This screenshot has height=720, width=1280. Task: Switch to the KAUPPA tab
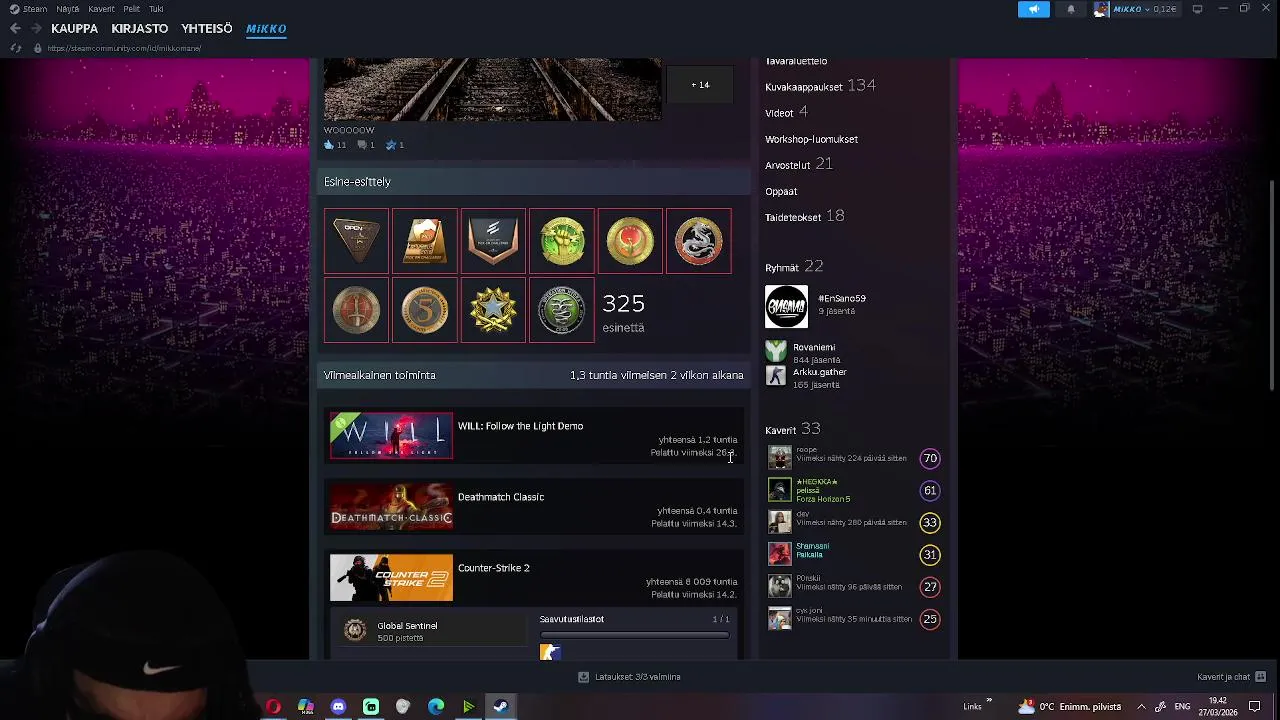coord(75,29)
